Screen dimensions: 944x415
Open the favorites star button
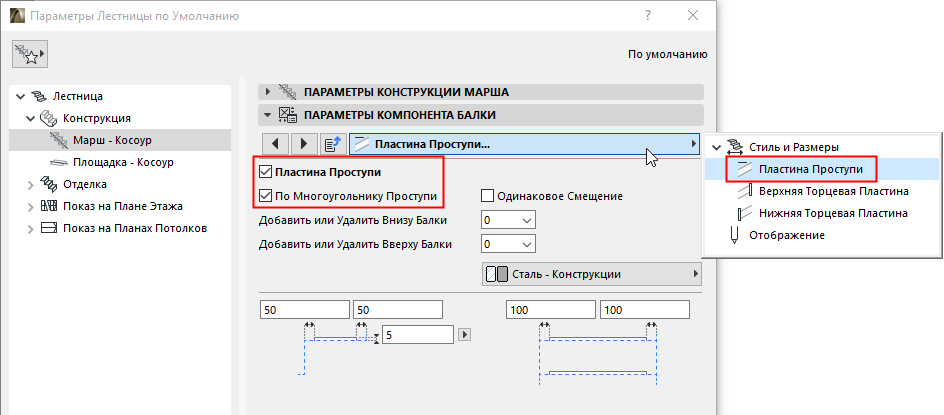click(x=30, y=55)
